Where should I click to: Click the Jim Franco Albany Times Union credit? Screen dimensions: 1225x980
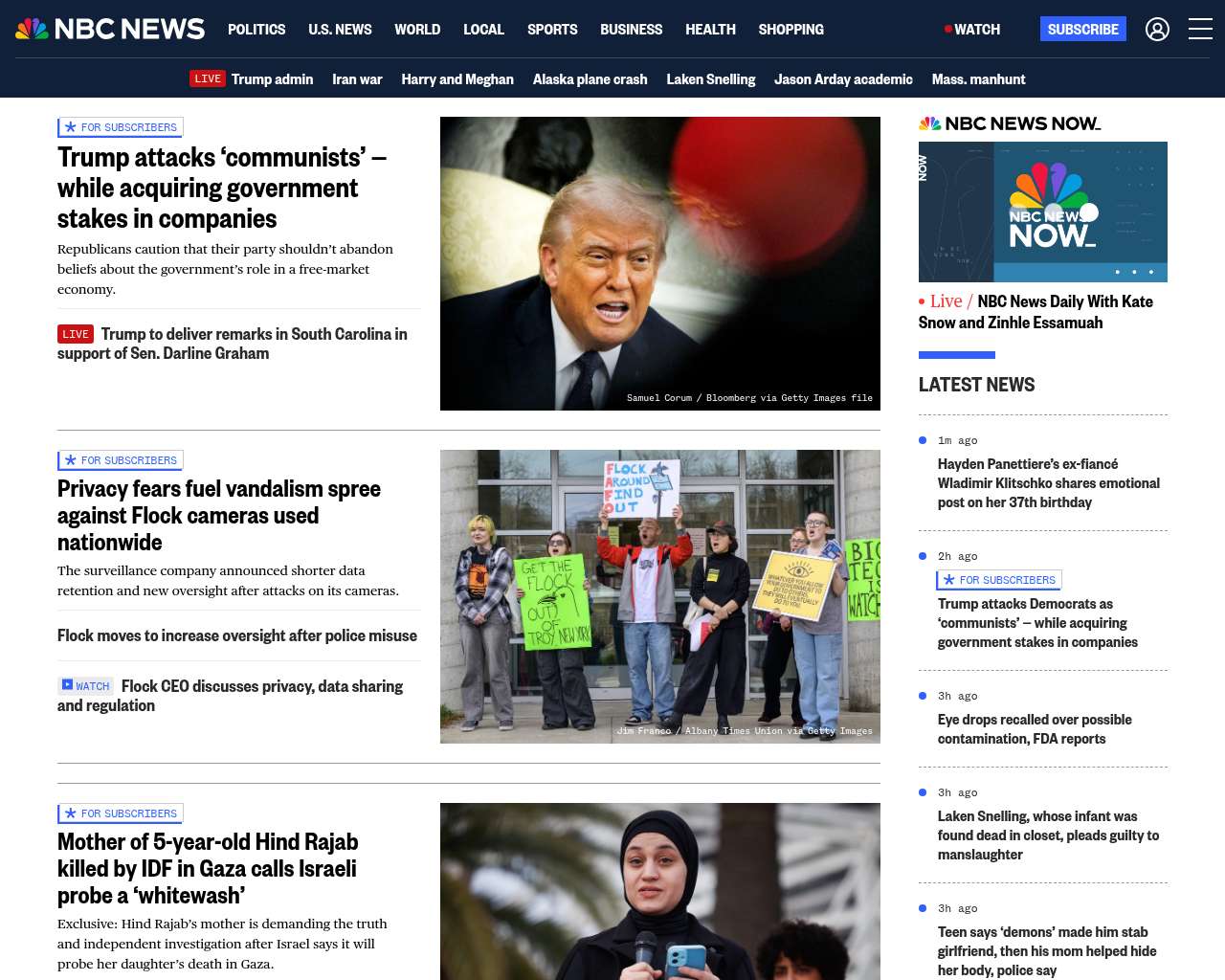click(745, 731)
